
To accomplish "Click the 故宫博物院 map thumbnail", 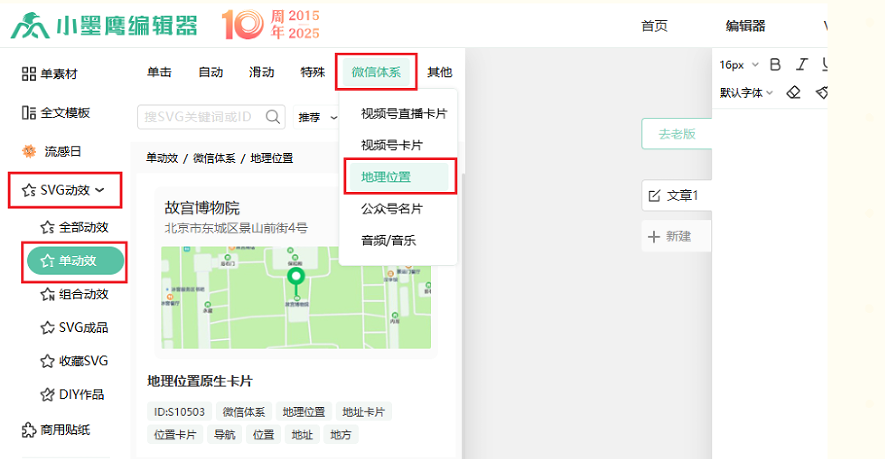I will click(296, 297).
